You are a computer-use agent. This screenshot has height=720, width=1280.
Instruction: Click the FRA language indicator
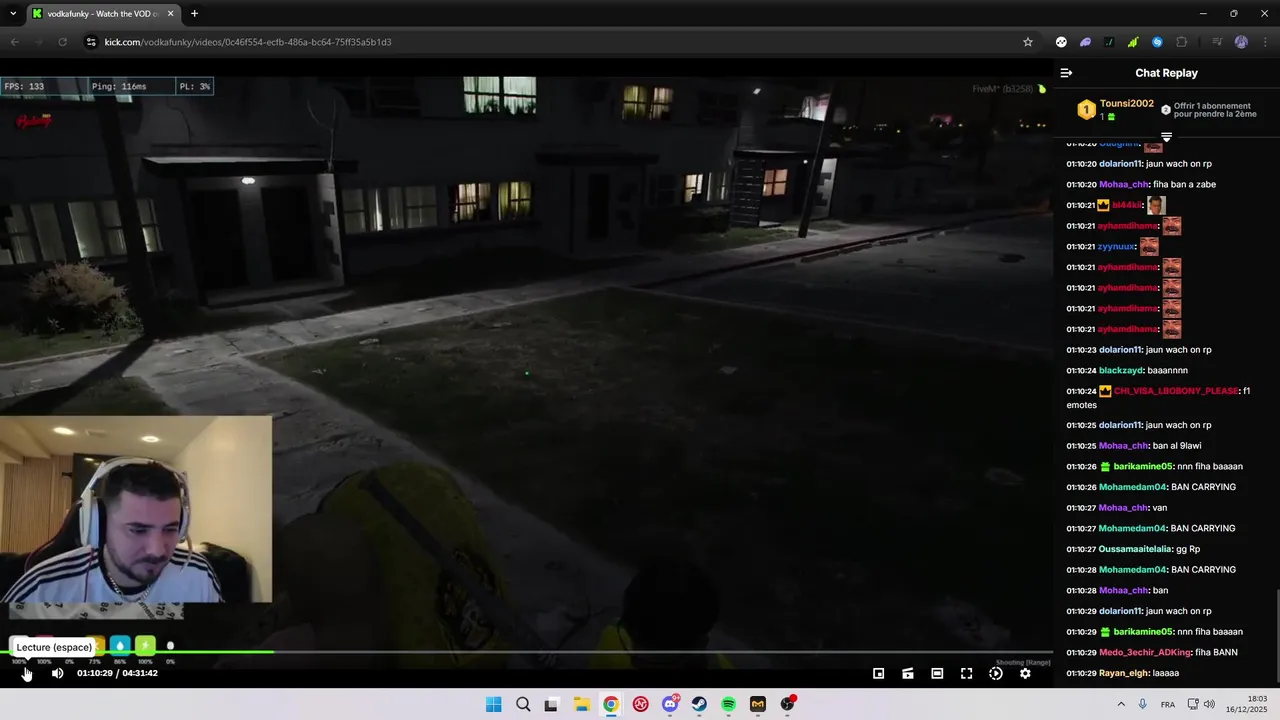tap(1167, 704)
